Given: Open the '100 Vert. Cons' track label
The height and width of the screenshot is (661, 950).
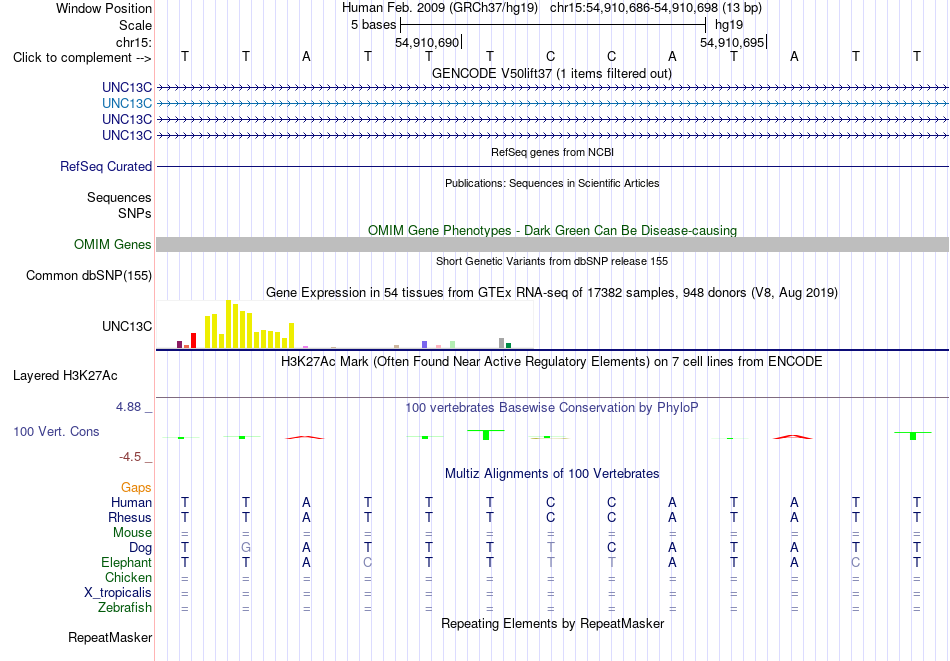Looking at the screenshot, I should click(x=56, y=431).
